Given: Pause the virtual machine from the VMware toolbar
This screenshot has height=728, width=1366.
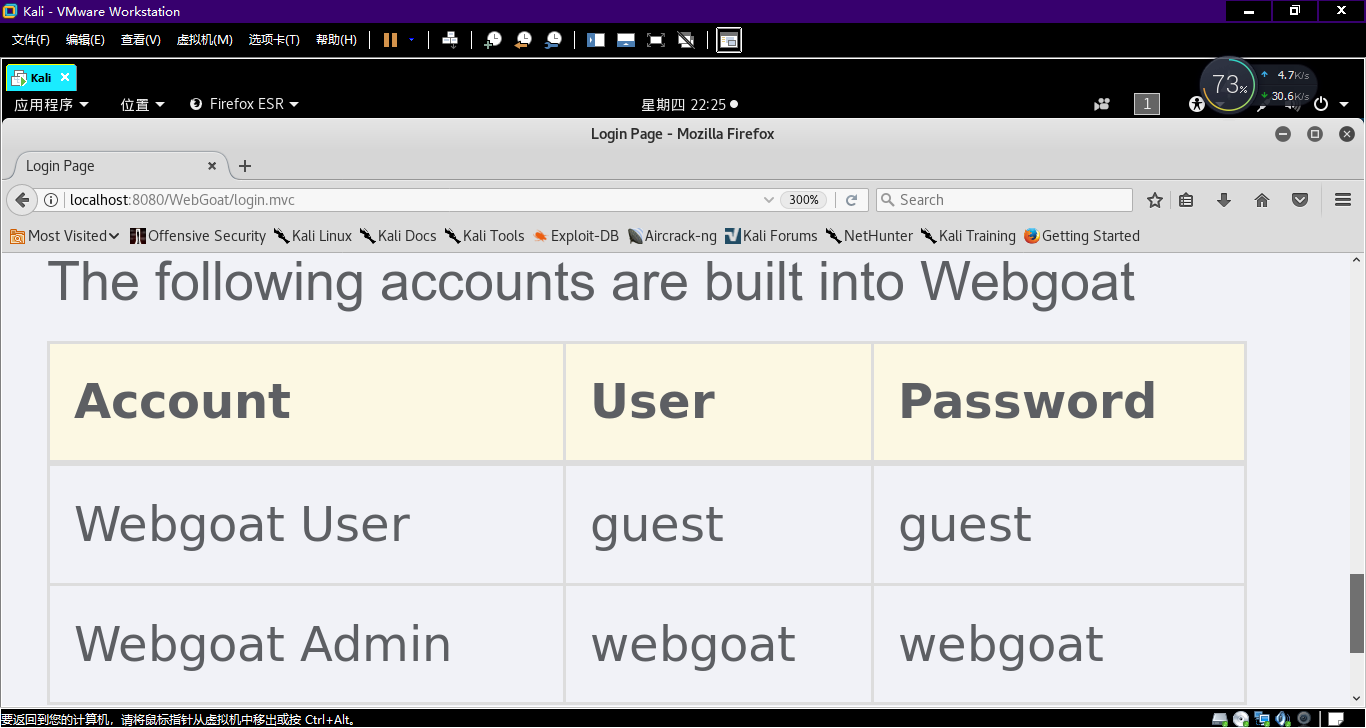Looking at the screenshot, I should click(x=390, y=40).
